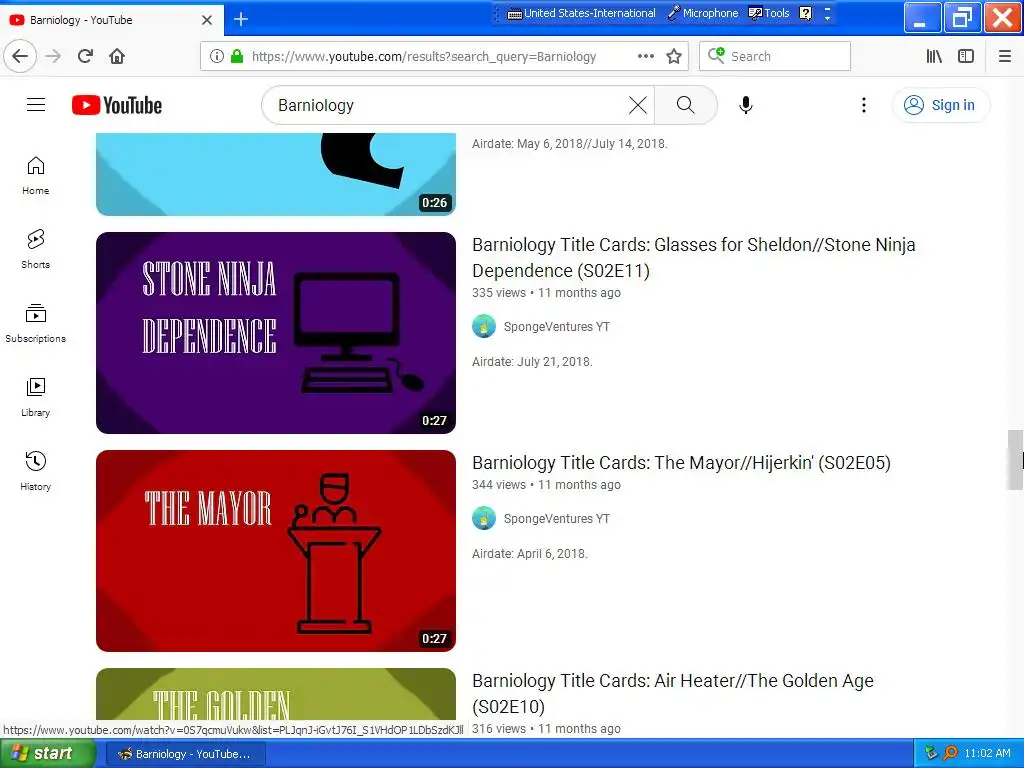The width and height of the screenshot is (1024, 768).
Task: Open the YouTube guide hamburger menu
Action: point(36,105)
